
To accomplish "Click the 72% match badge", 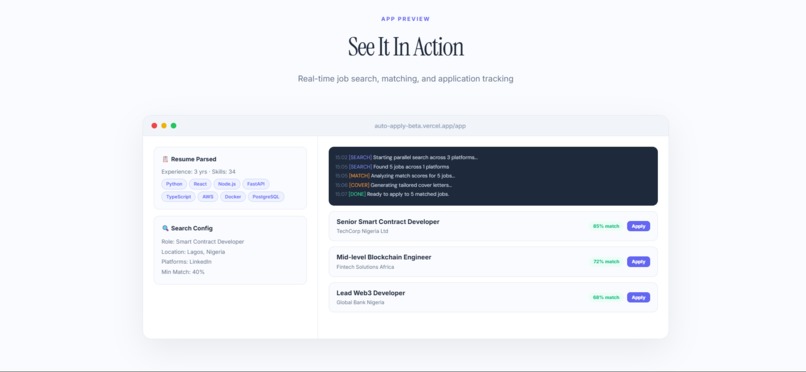I will click(x=606, y=262).
